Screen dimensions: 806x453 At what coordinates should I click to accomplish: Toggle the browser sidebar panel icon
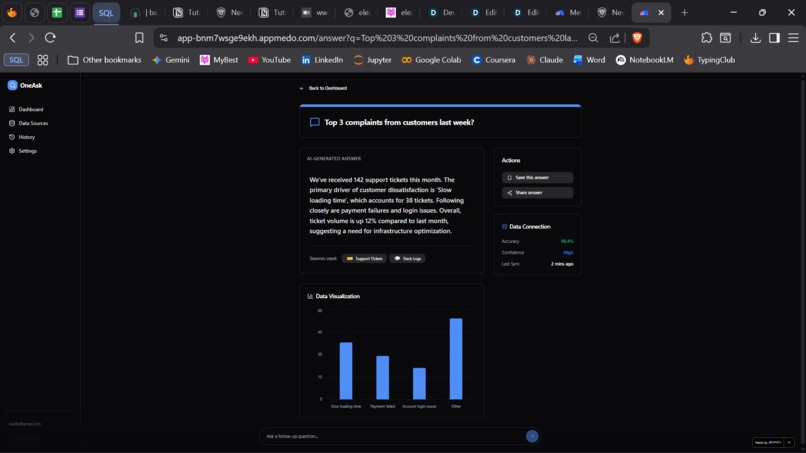pos(774,38)
